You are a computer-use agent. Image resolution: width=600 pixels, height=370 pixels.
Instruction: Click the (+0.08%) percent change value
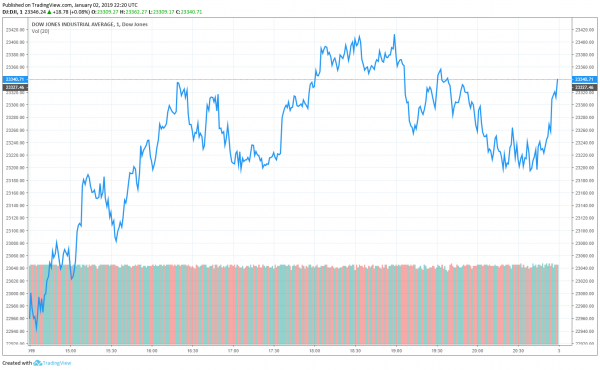tap(80, 12)
